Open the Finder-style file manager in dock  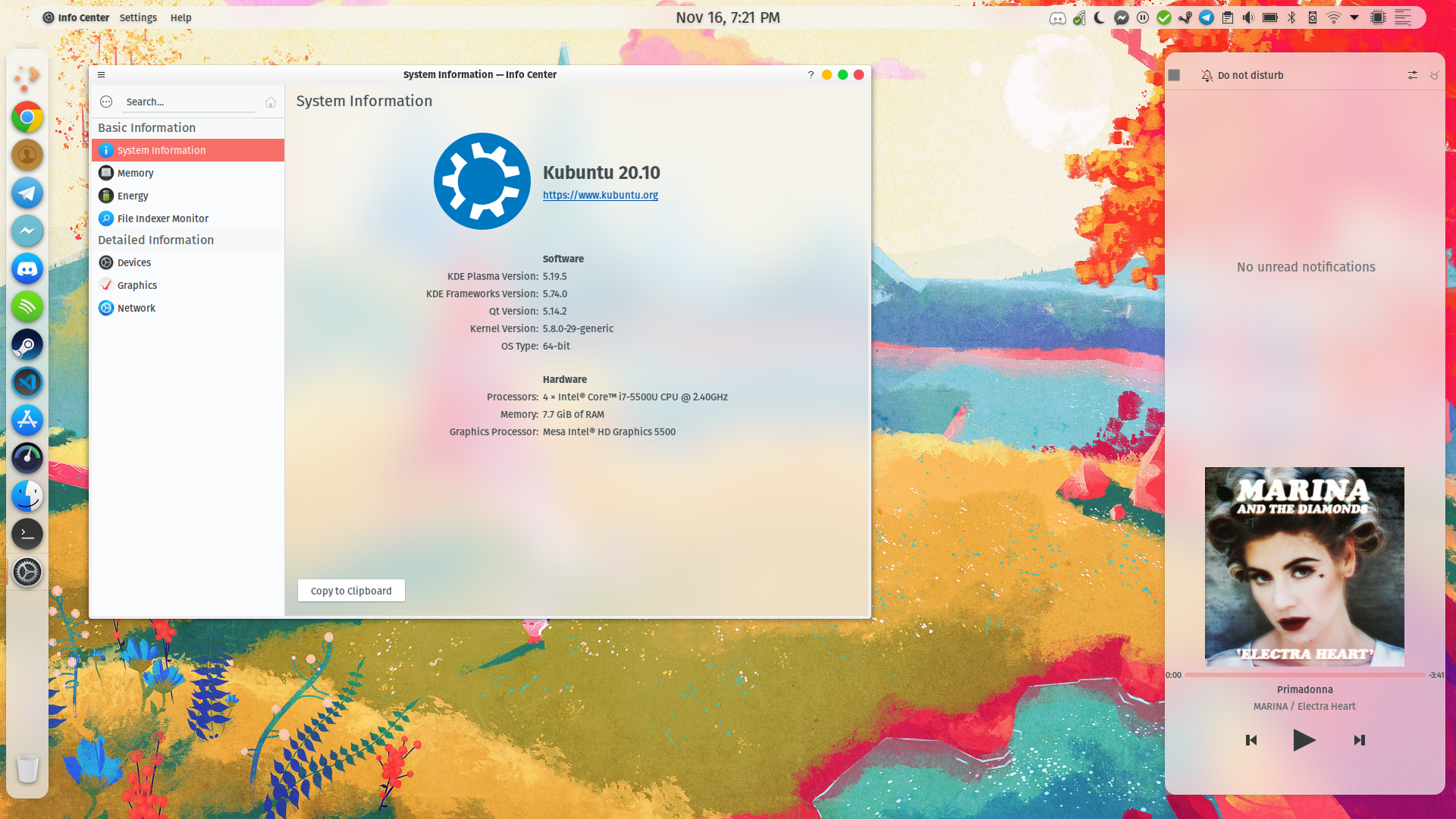pyautogui.click(x=27, y=496)
